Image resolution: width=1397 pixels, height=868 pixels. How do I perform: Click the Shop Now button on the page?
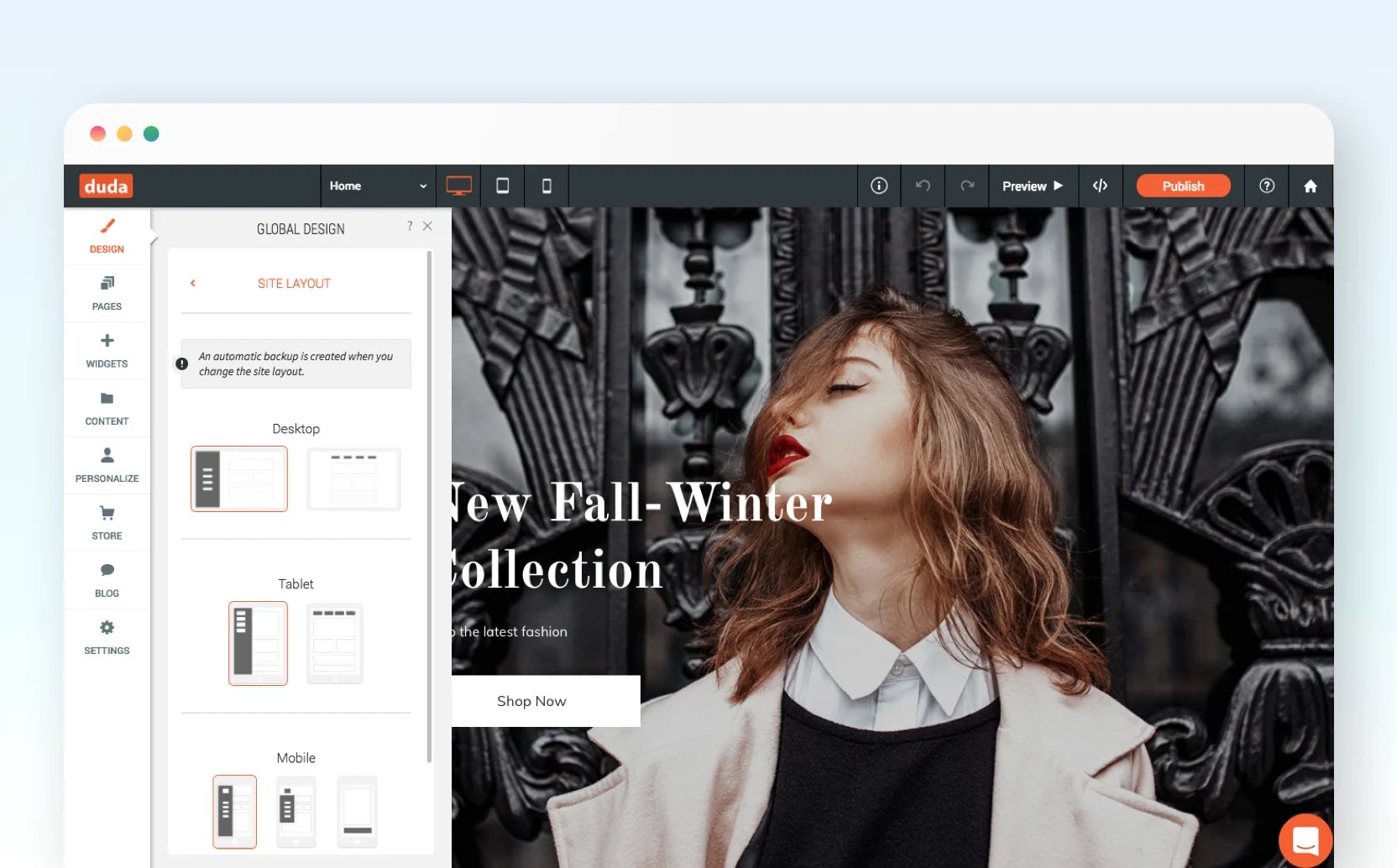(x=531, y=701)
